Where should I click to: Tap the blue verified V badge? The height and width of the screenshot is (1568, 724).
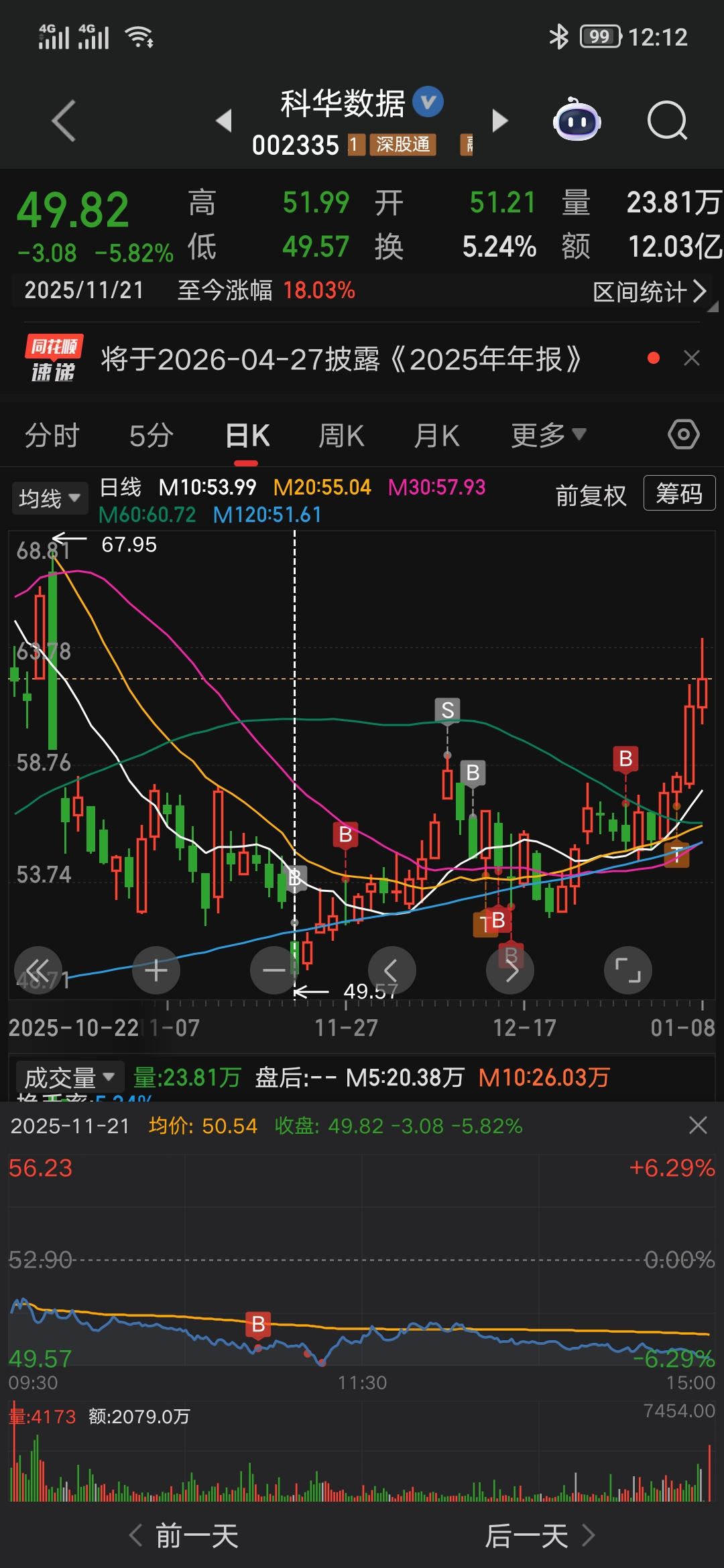428,102
